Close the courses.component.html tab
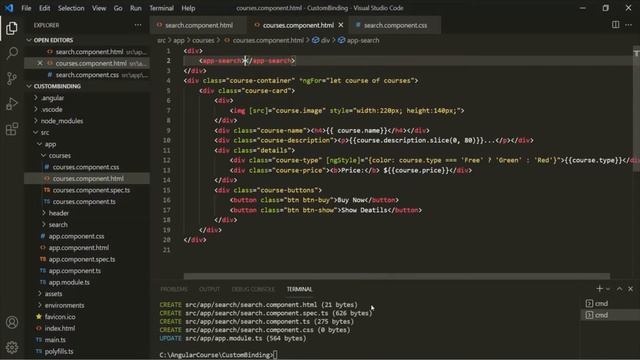The height and width of the screenshot is (360, 640). [341, 25]
